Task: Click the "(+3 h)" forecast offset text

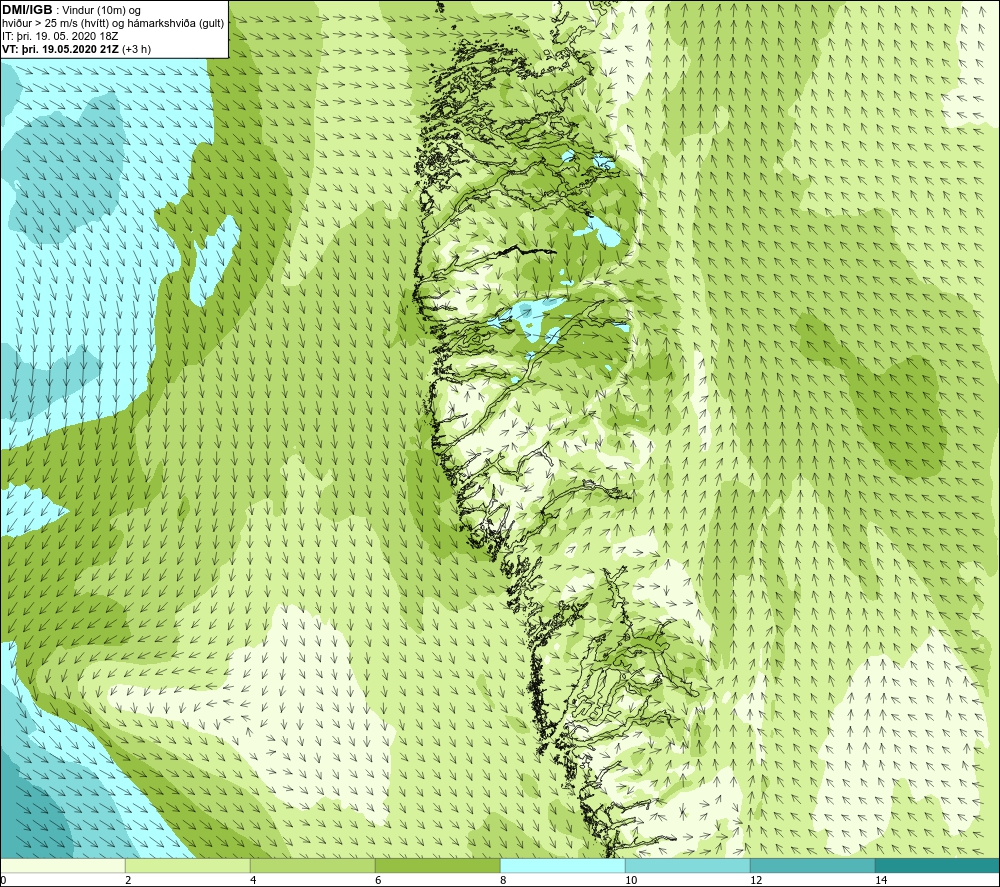Action: coord(136,49)
